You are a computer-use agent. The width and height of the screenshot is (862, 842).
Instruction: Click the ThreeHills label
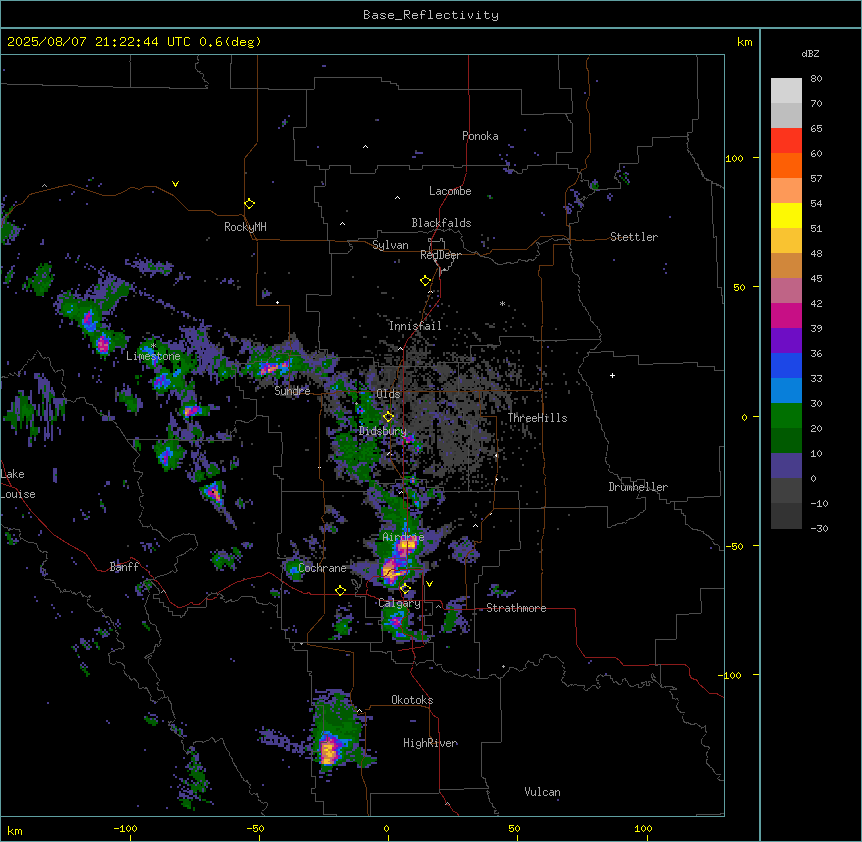tap(537, 418)
